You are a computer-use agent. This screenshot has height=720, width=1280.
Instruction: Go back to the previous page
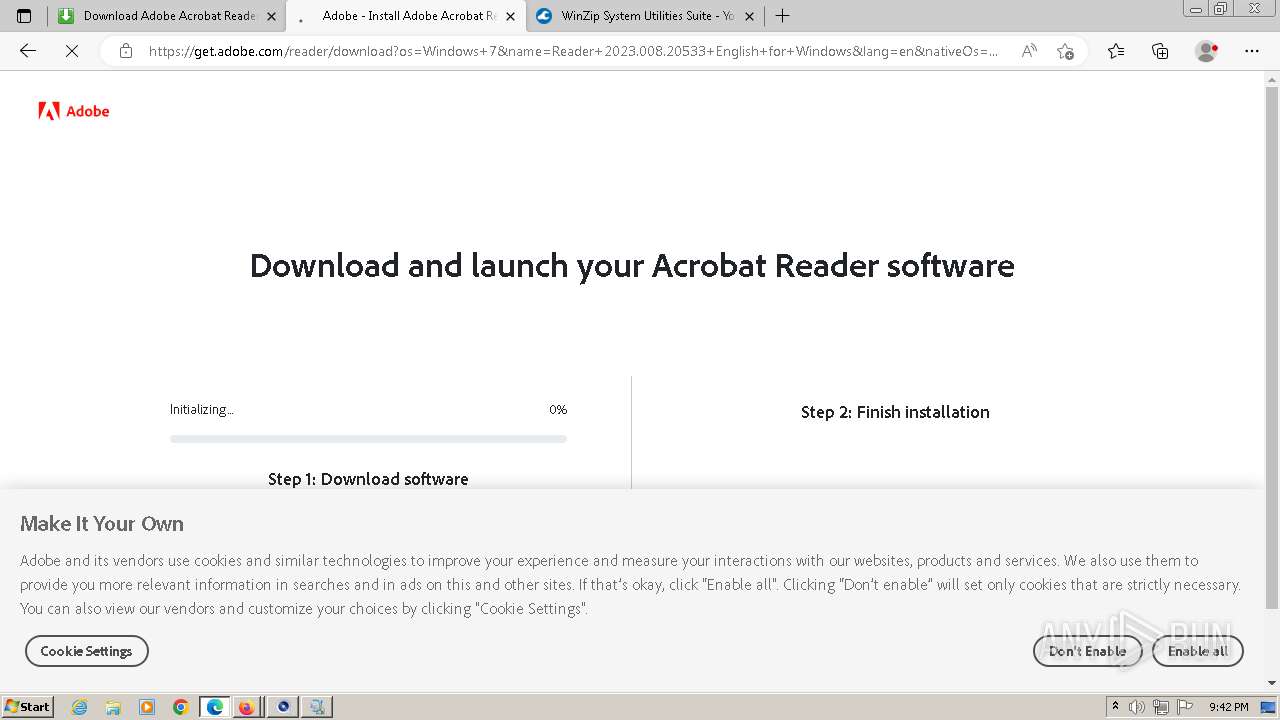pos(28,51)
